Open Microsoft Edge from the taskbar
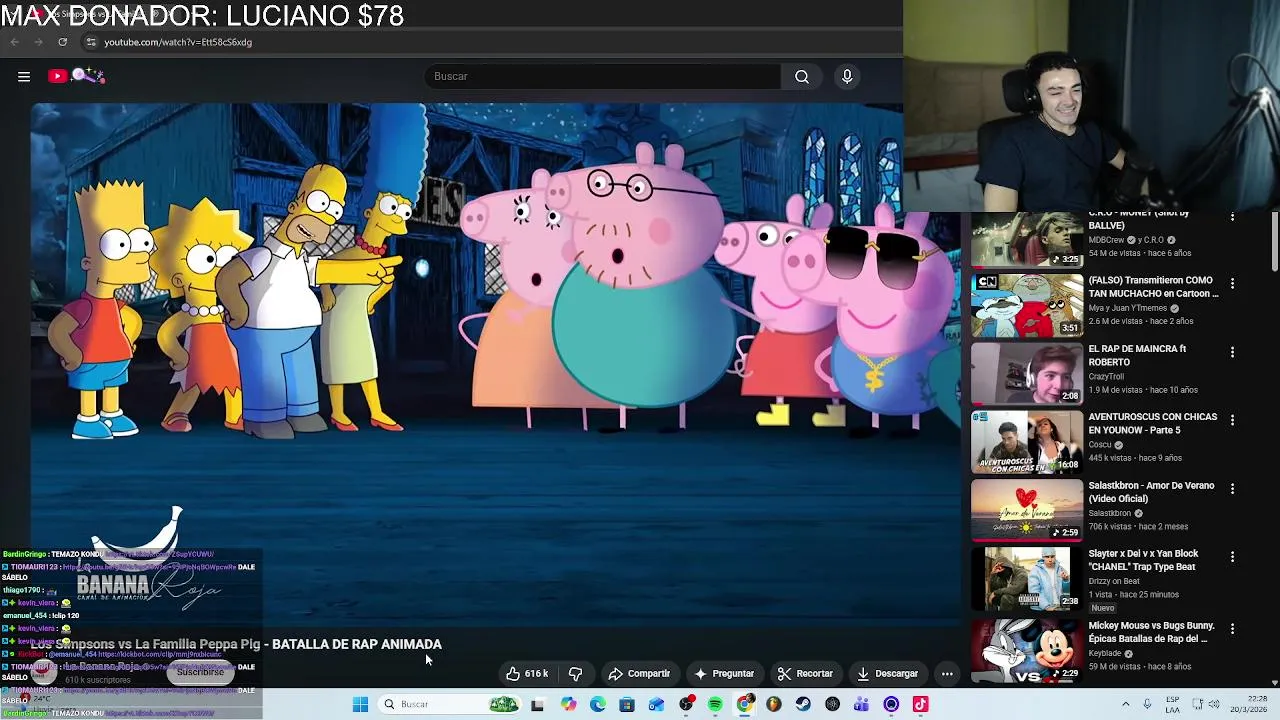Screen dimensions: 1280x720 point(598,704)
